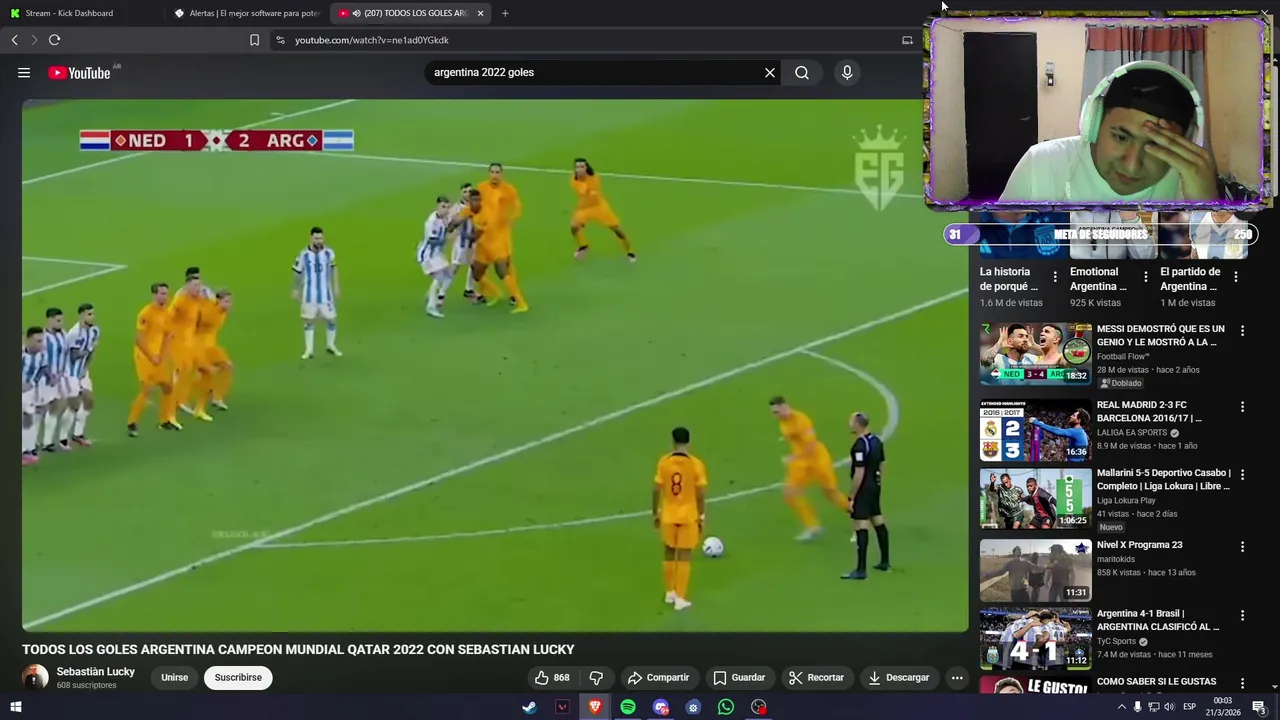Open options for Mallarini 5-5 video

click(1243, 475)
